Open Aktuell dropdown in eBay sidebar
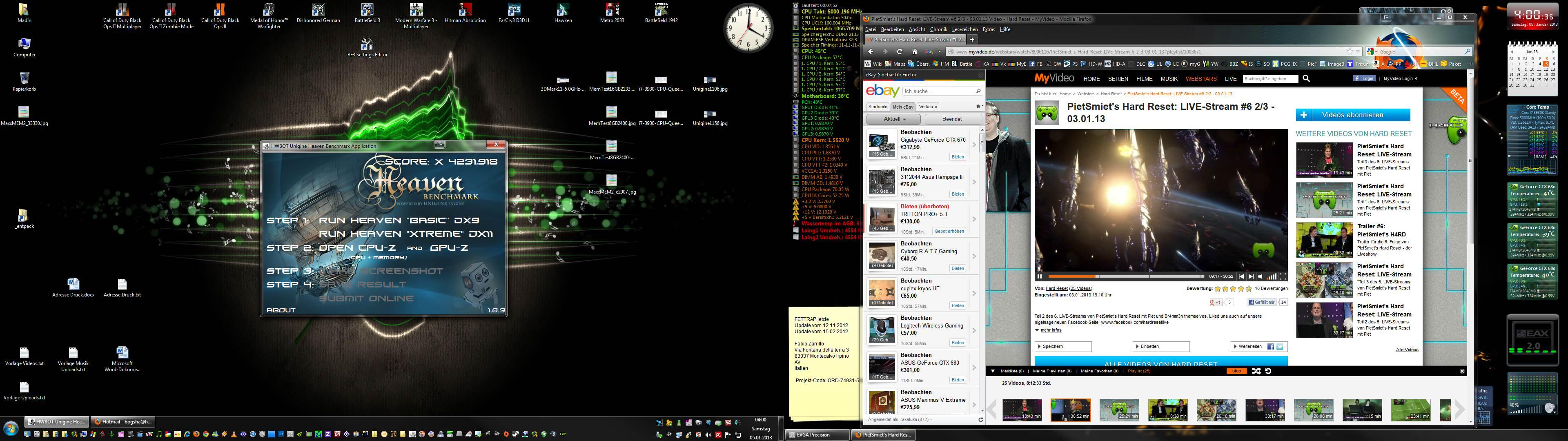Viewport: 1568px width, 441px height. (x=893, y=119)
